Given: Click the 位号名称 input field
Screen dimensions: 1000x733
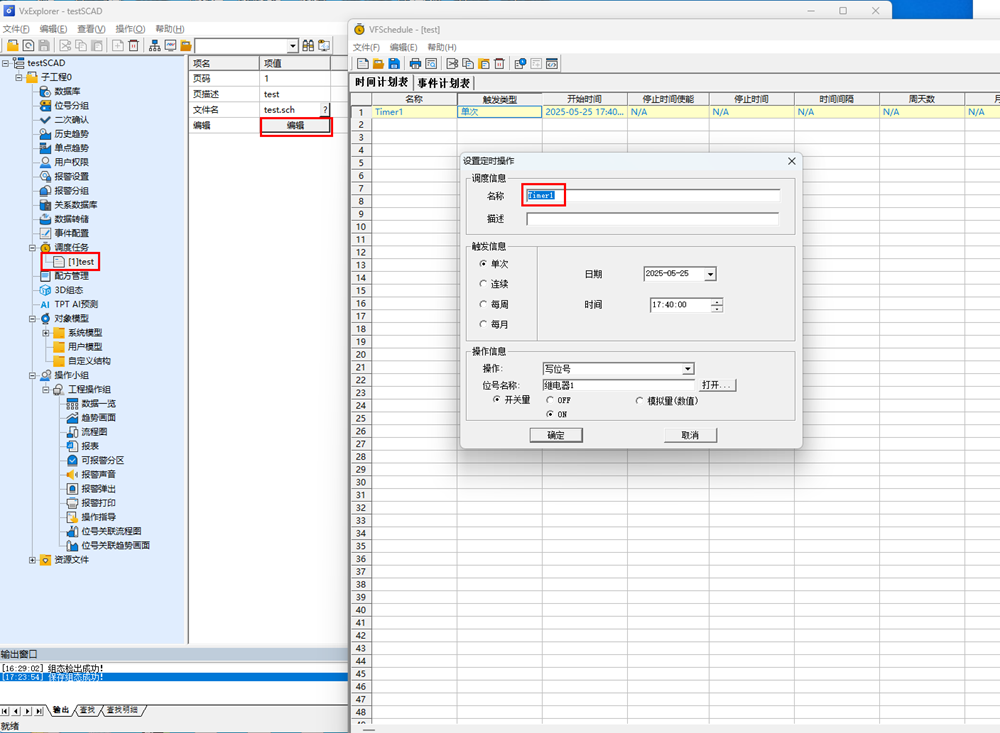Looking at the screenshot, I should pos(618,385).
